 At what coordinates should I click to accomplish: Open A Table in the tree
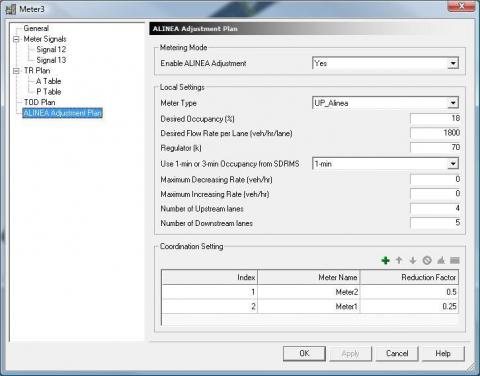pos(49,81)
